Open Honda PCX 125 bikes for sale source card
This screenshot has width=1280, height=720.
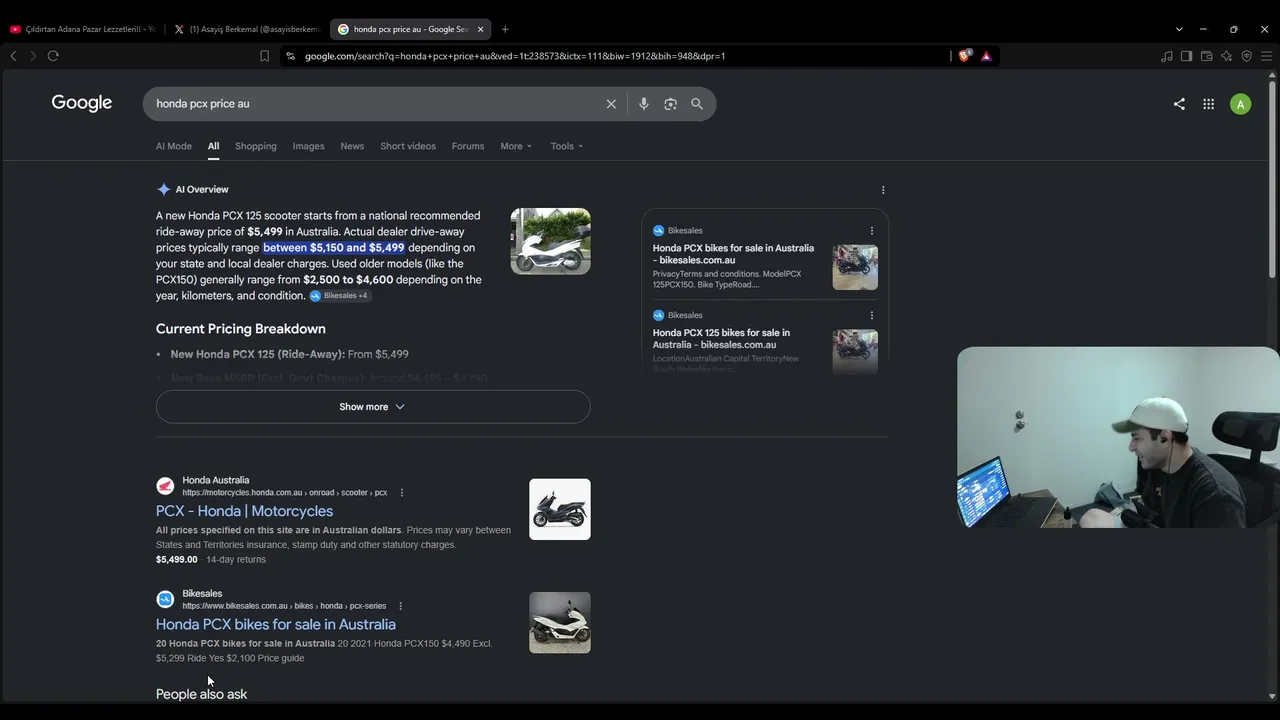[x=721, y=339]
